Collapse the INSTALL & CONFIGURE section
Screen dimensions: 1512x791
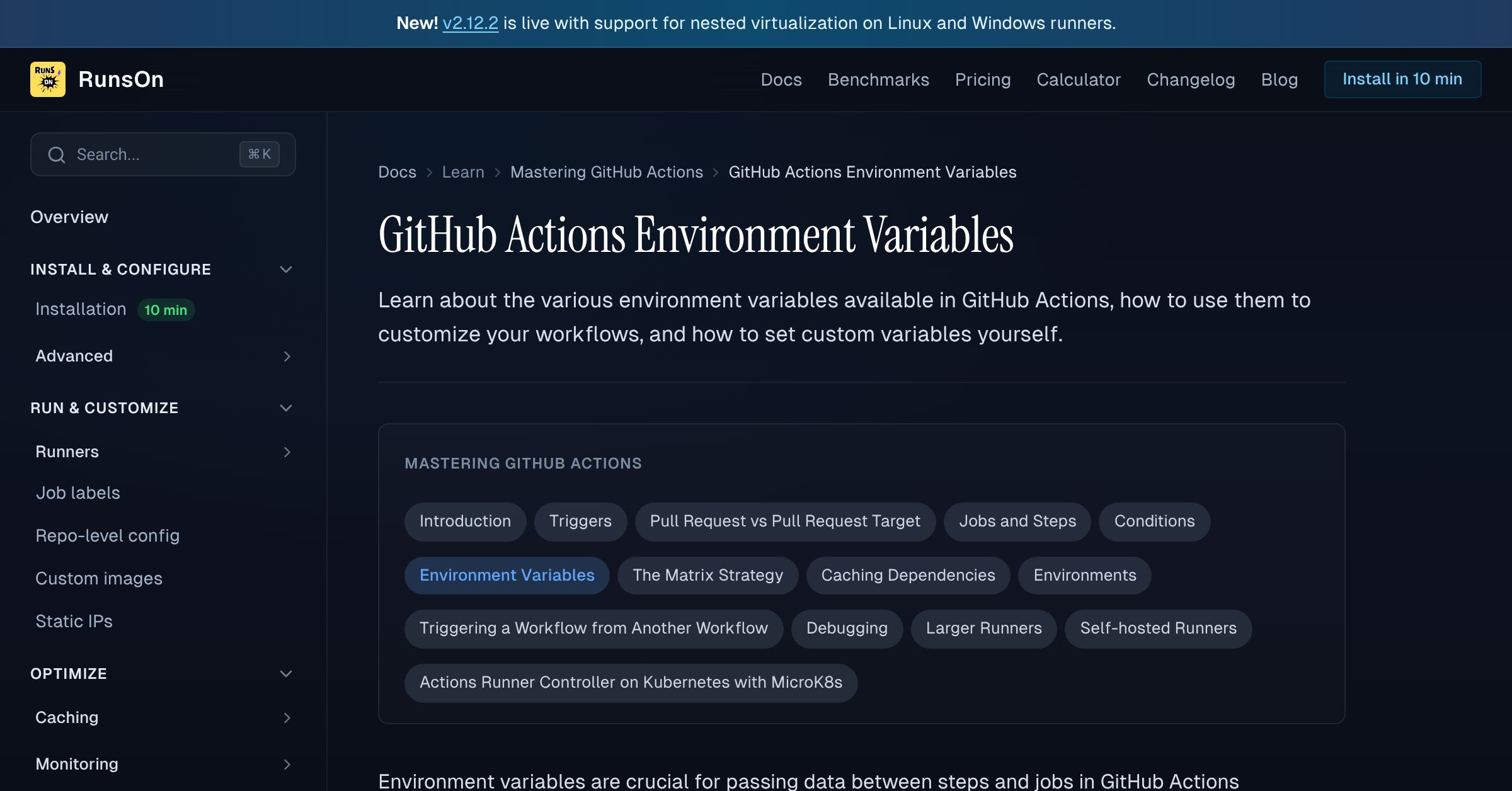pos(287,269)
